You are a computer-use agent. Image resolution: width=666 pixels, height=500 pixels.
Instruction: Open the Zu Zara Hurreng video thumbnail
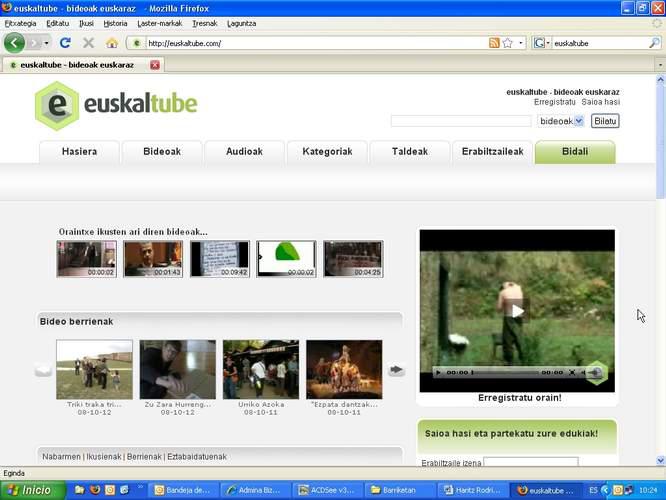click(x=178, y=369)
